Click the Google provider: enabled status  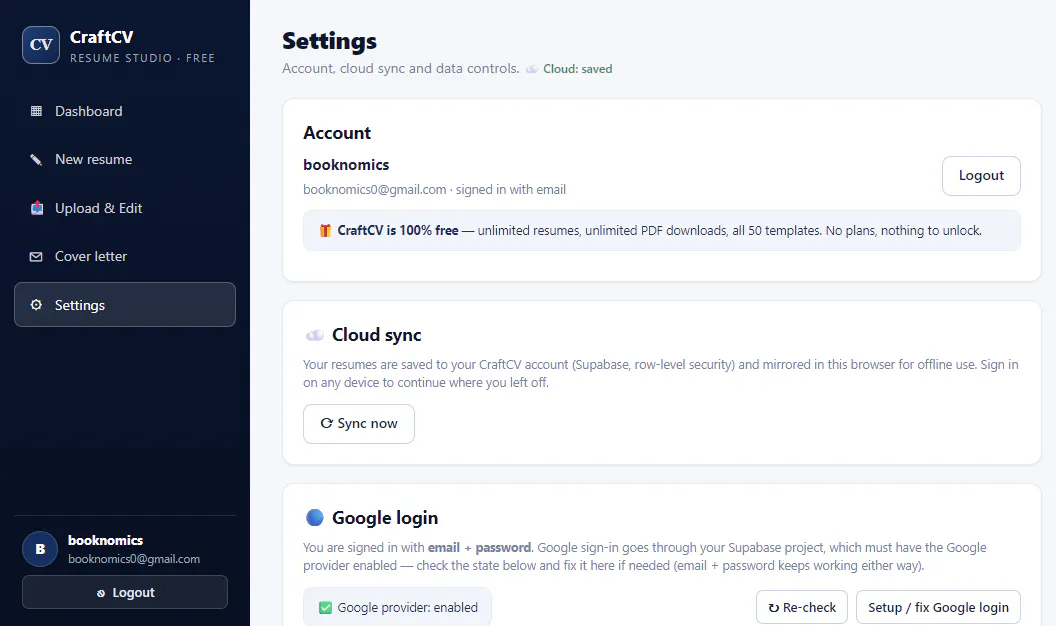pos(397,607)
